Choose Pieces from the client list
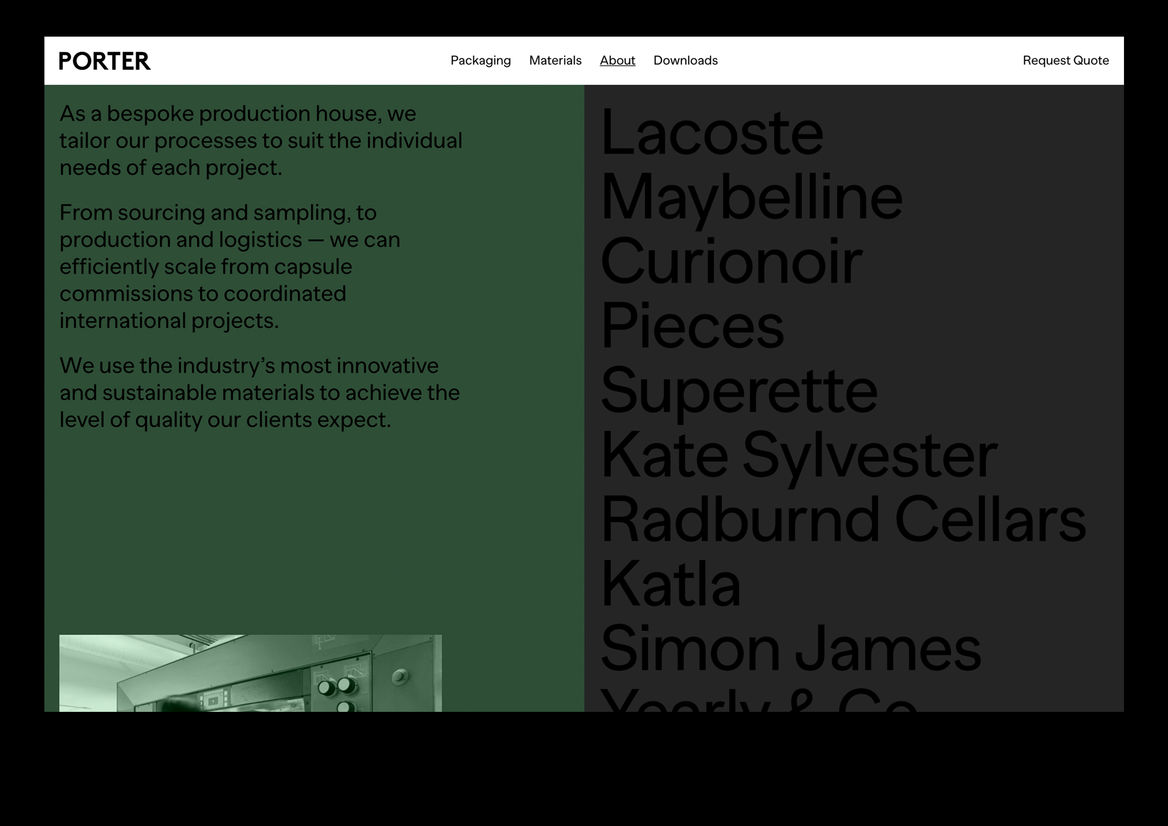Image resolution: width=1168 pixels, height=826 pixels. click(x=692, y=327)
